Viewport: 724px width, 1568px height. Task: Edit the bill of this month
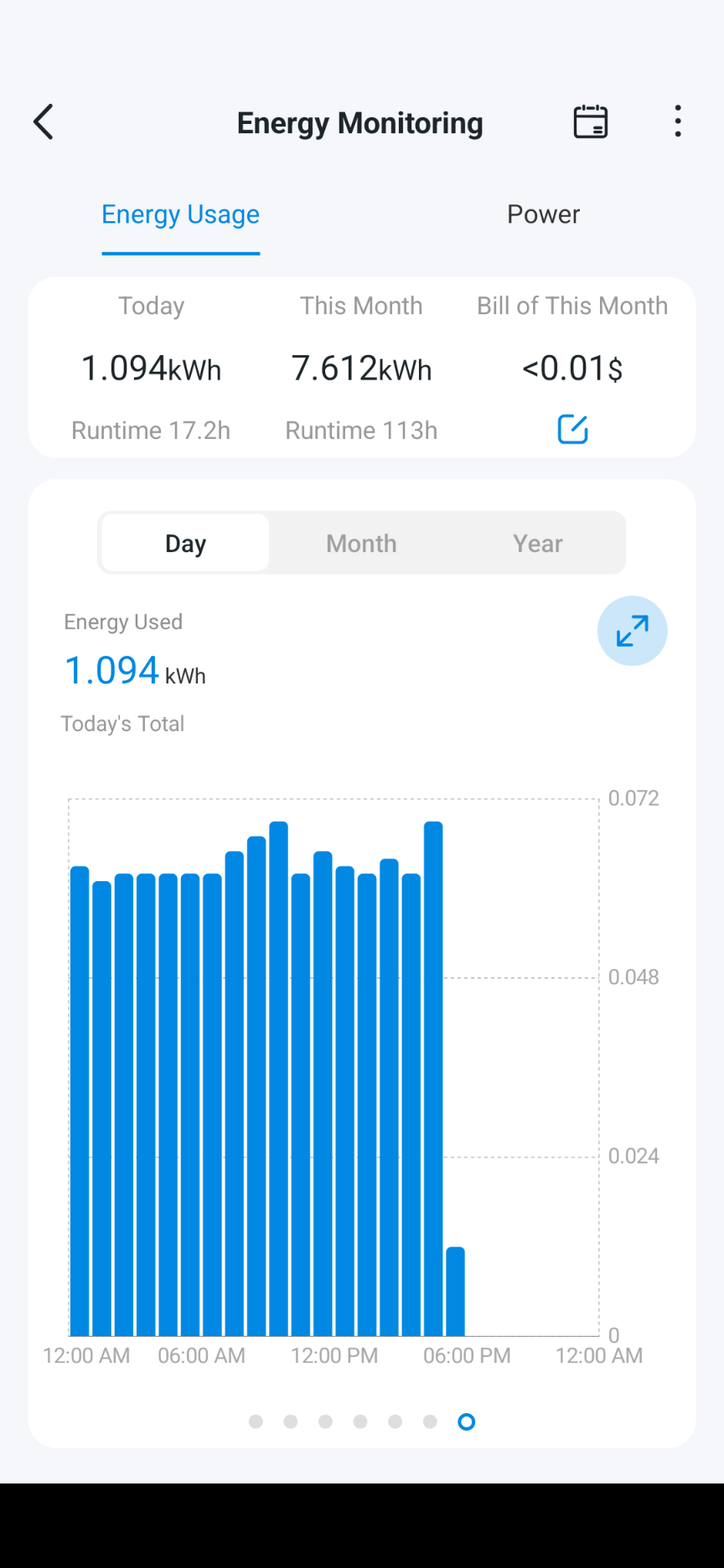click(x=573, y=430)
